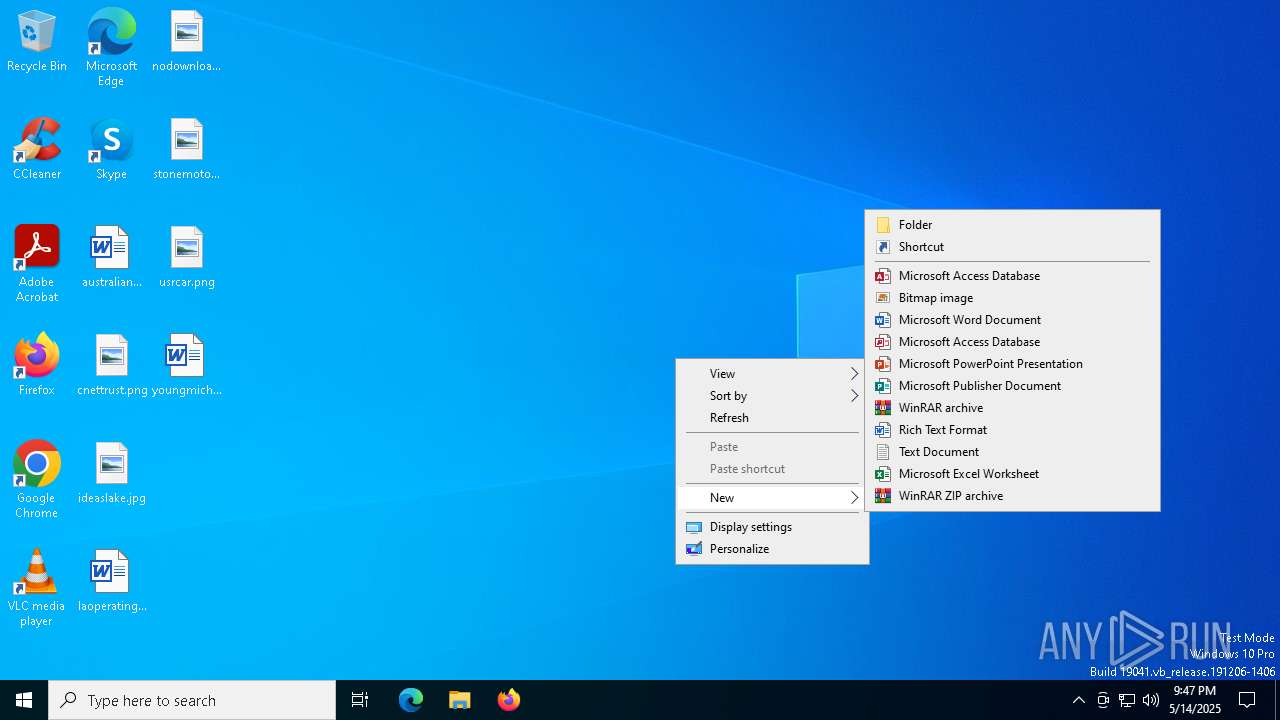Create a new Microsoft Excel Worksheet

(1012, 474)
